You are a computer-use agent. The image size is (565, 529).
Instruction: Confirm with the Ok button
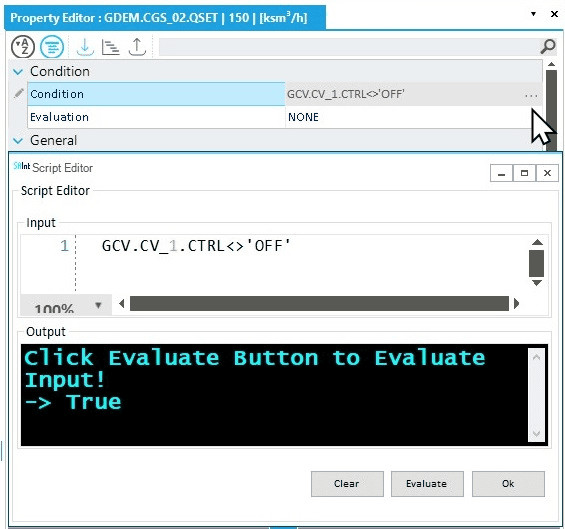point(508,484)
